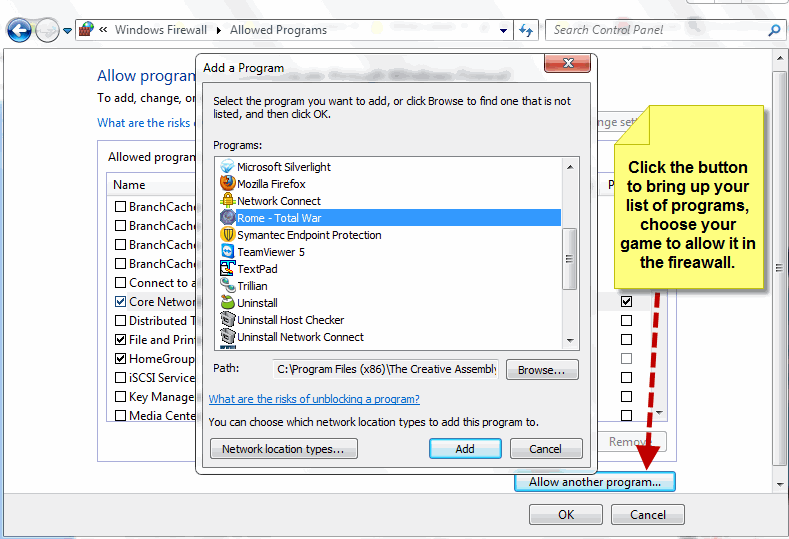Viewport: 789px width, 539px height.
Task: Click the Mozilla Firefox icon
Action: 227,183
